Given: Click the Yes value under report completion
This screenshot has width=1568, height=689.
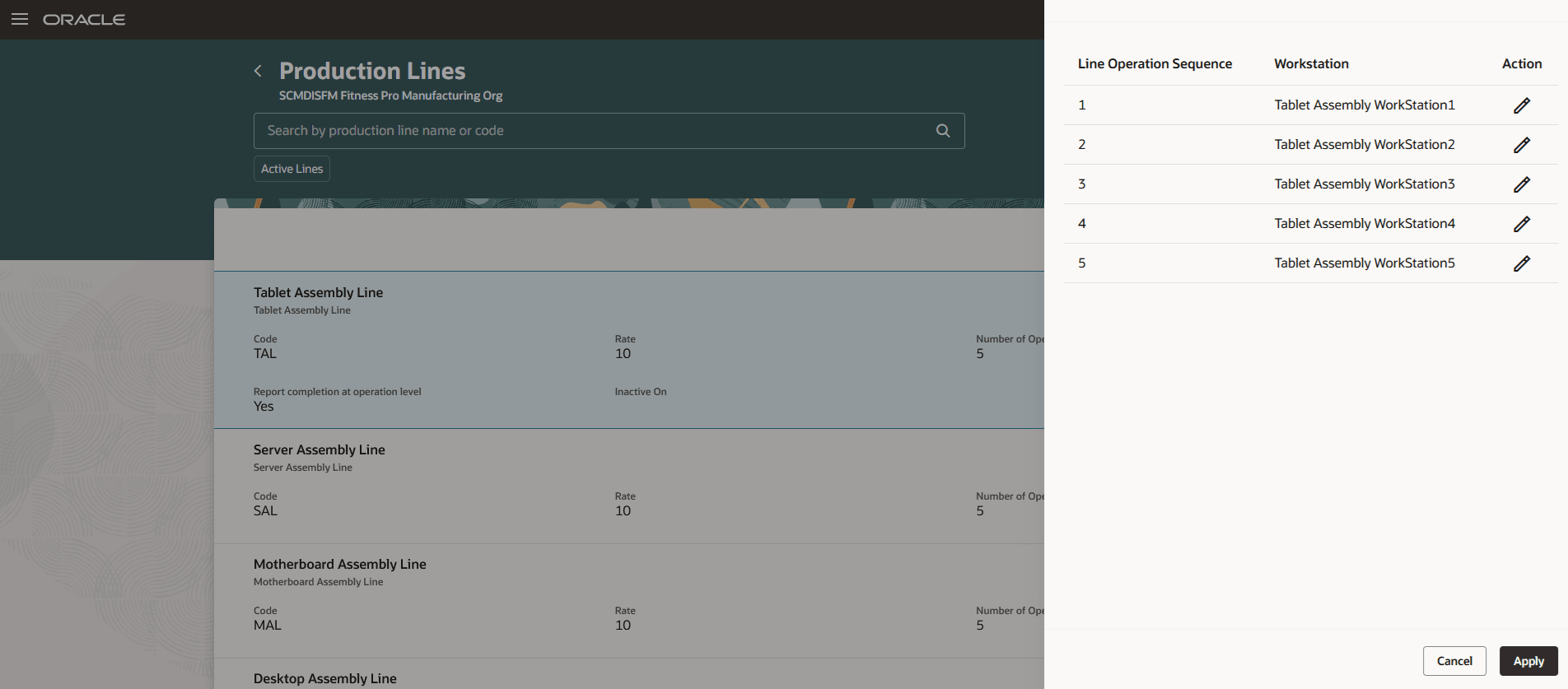Looking at the screenshot, I should [264, 407].
